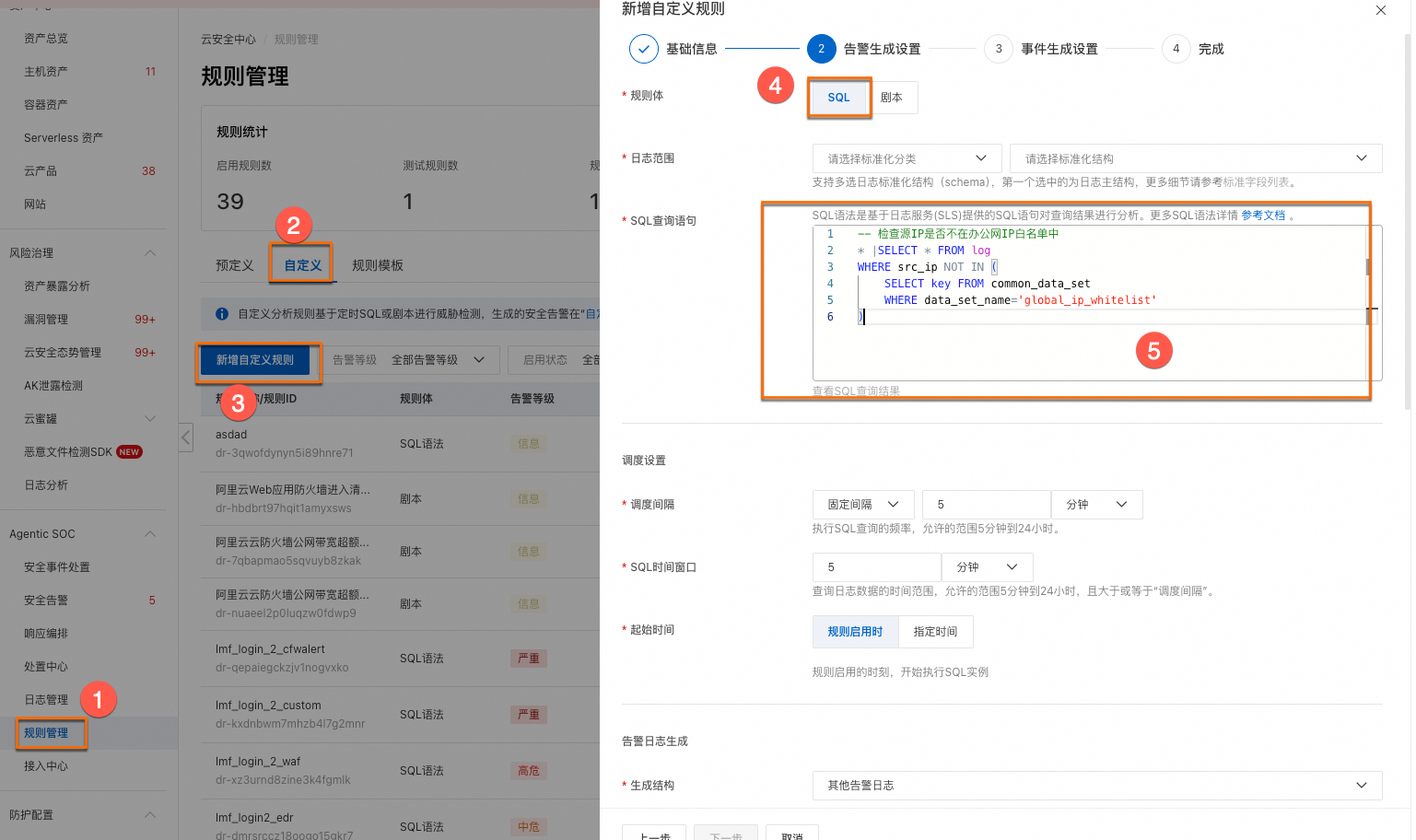Switch to the 预定义 tab
The image size is (1416, 840).
coord(235,265)
